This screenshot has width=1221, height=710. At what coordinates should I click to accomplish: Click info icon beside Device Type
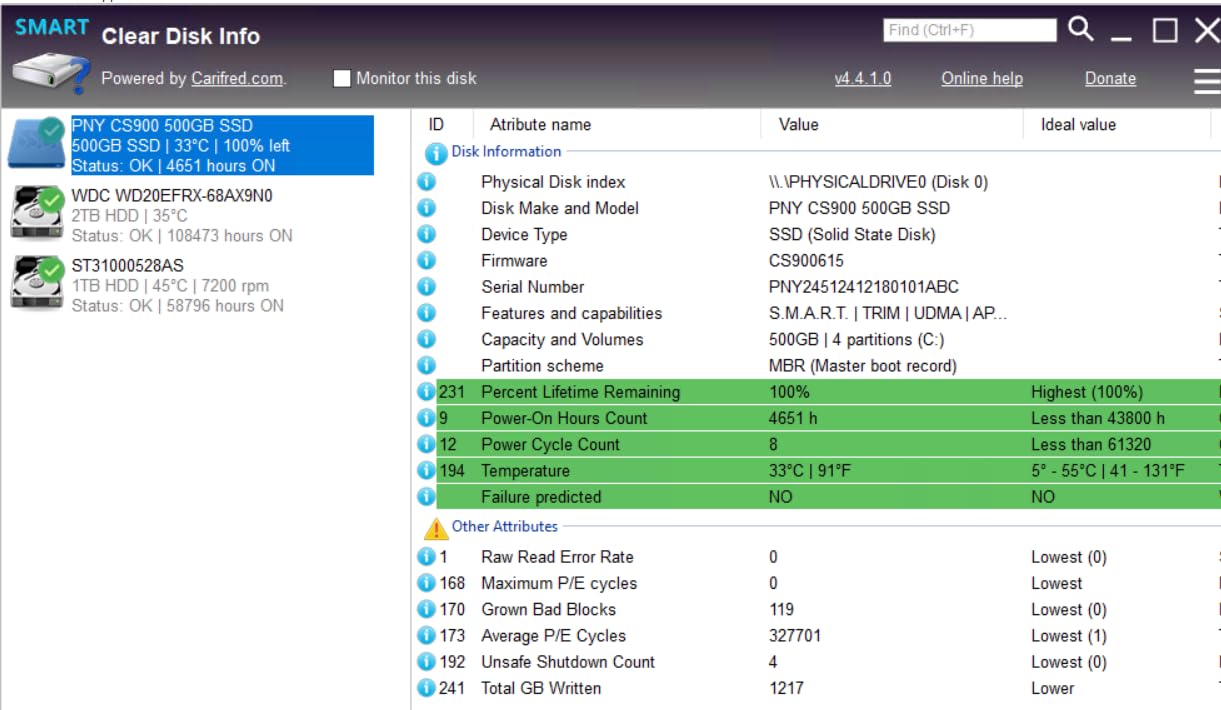[x=426, y=234]
